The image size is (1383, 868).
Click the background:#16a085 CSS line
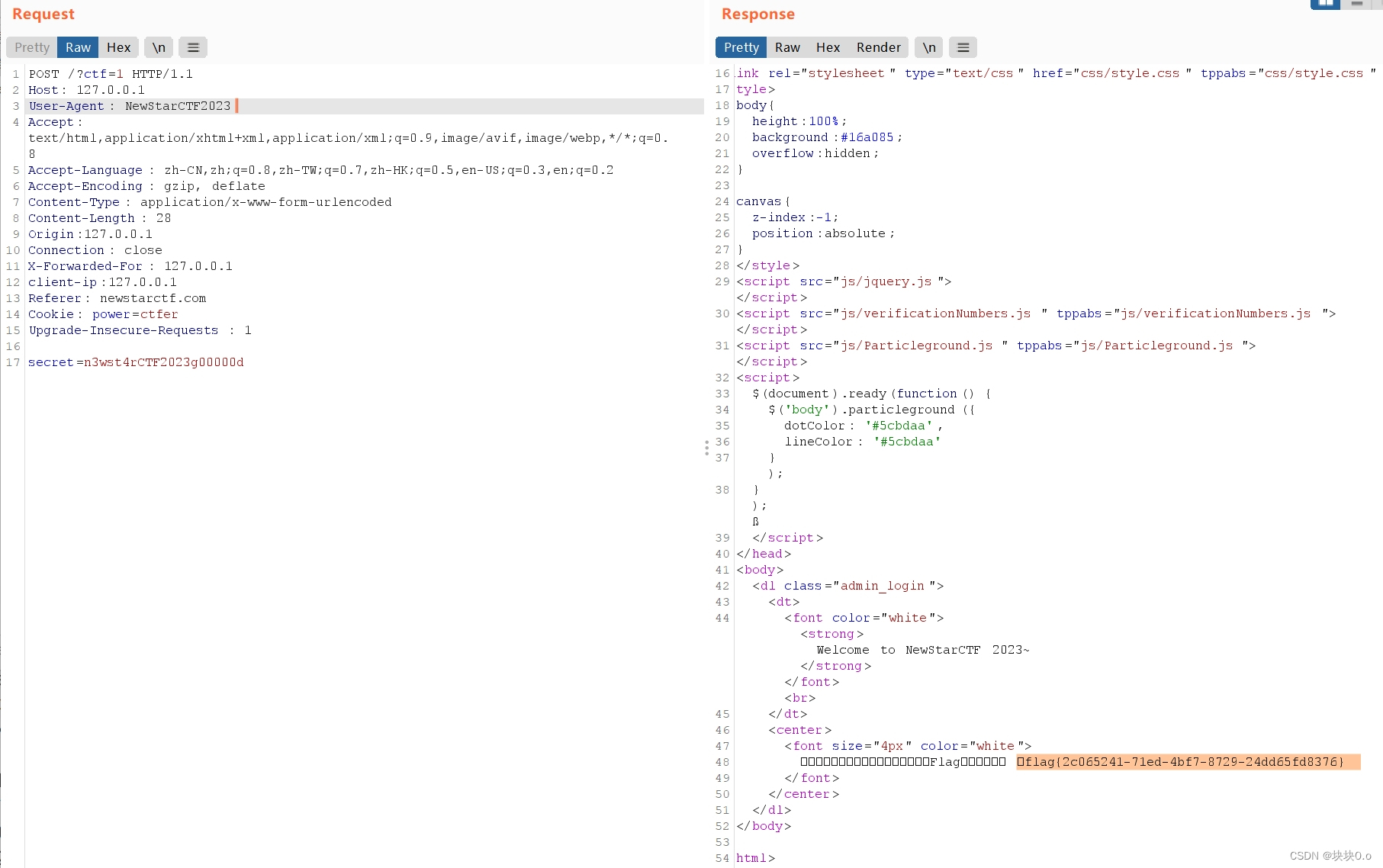(x=827, y=137)
